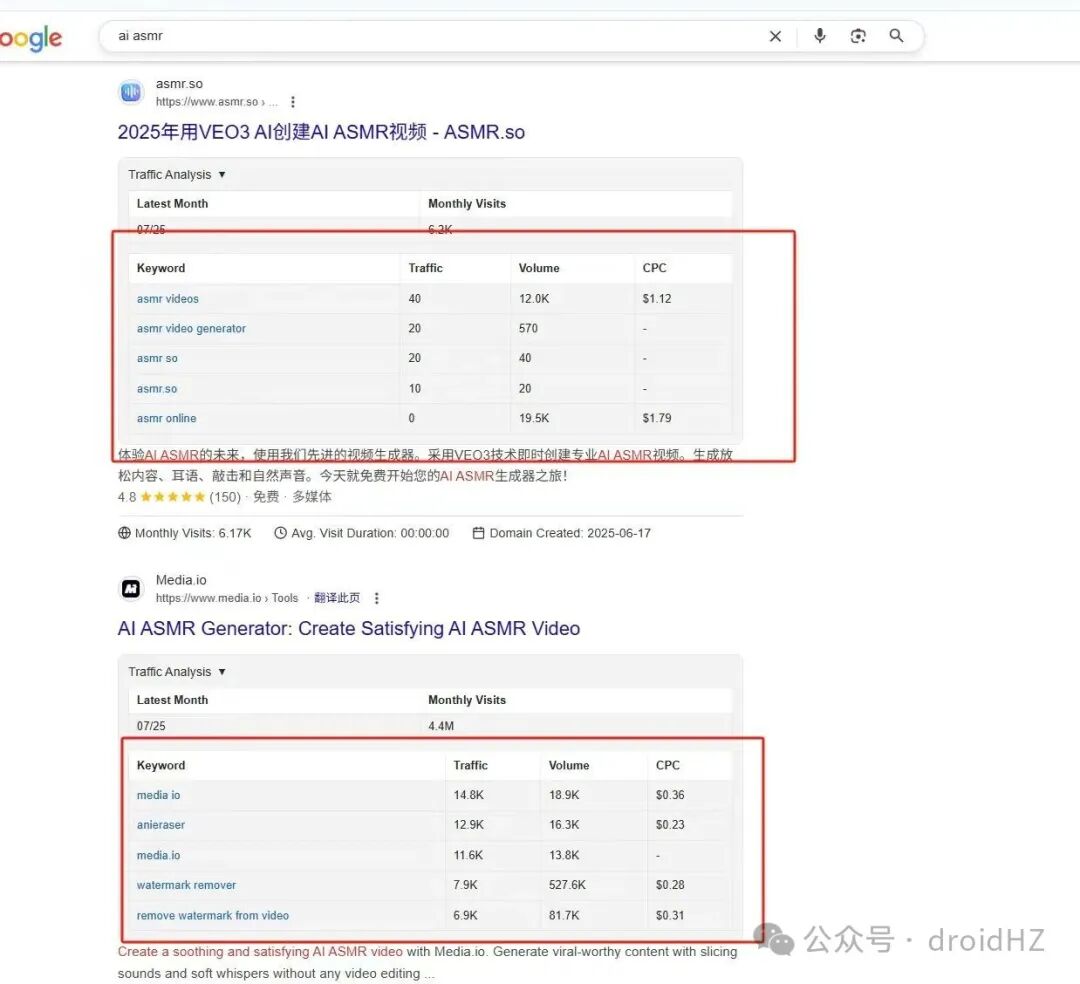1080x984 pixels.
Task: Clear the search box with the X icon
Action: 775,36
